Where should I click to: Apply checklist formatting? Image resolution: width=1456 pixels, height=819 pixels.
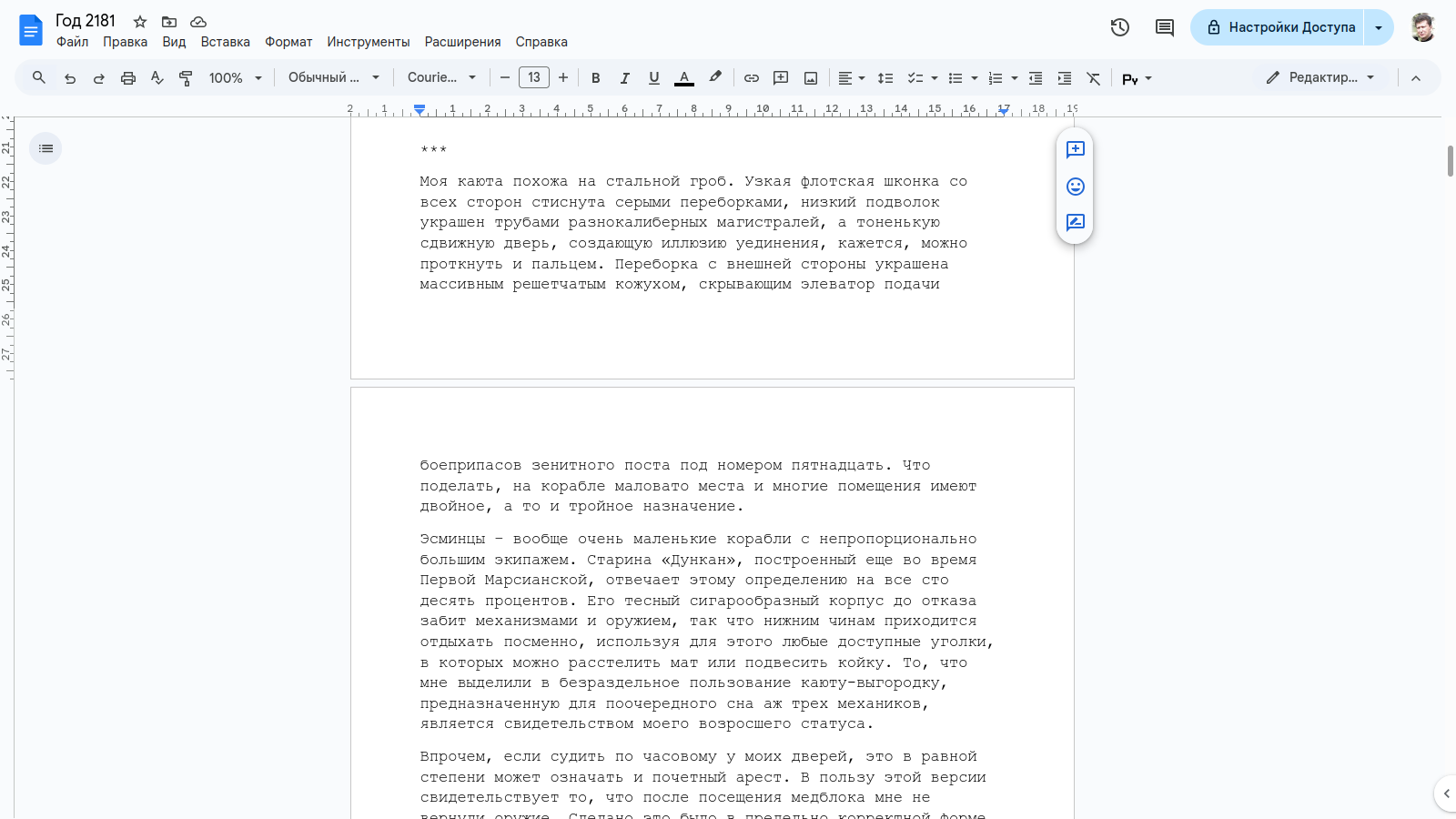(x=915, y=78)
